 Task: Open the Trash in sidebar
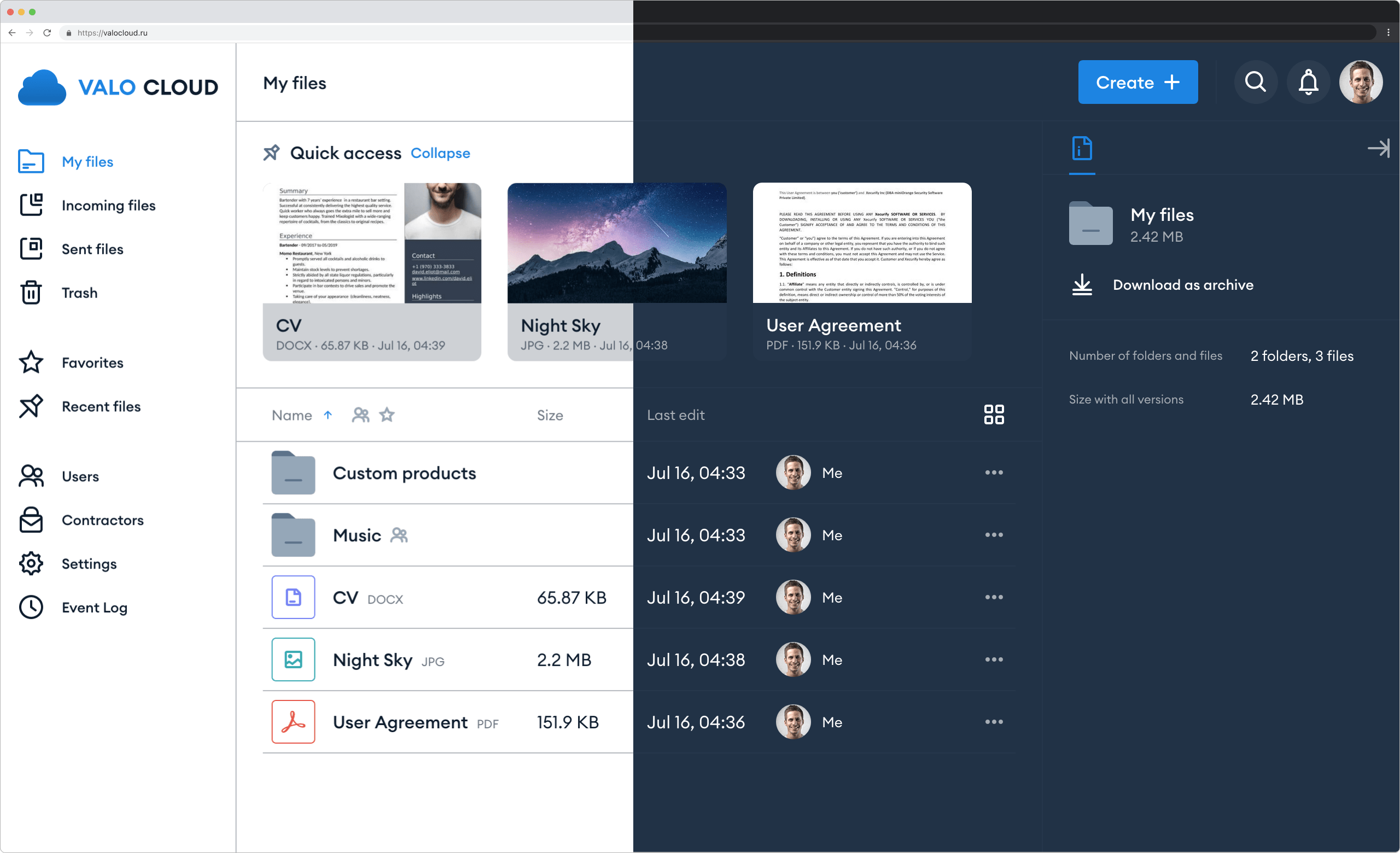click(x=78, y=293)
